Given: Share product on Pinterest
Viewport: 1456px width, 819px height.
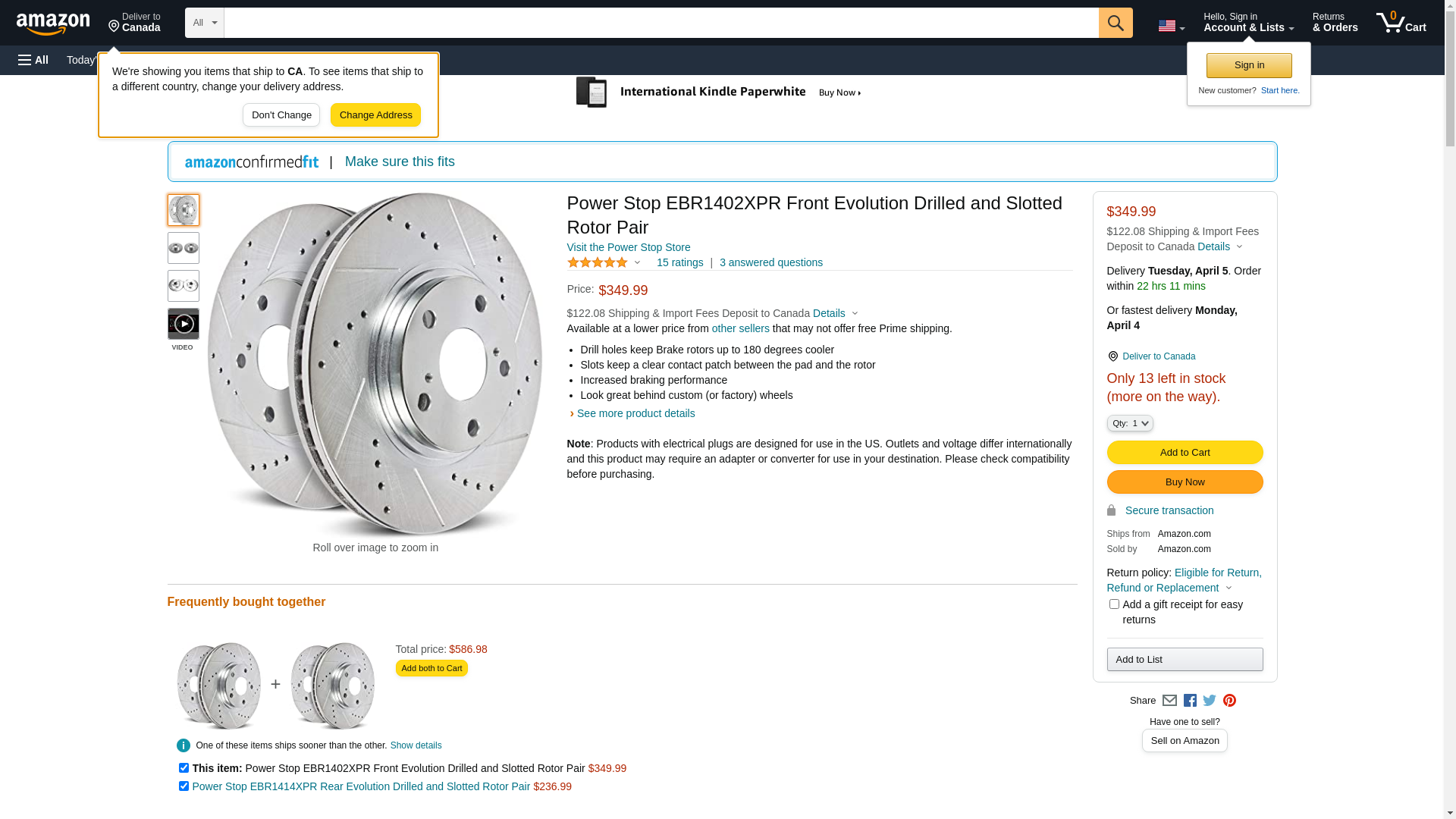Looking at the screenshot, I should coord(1229,701).
